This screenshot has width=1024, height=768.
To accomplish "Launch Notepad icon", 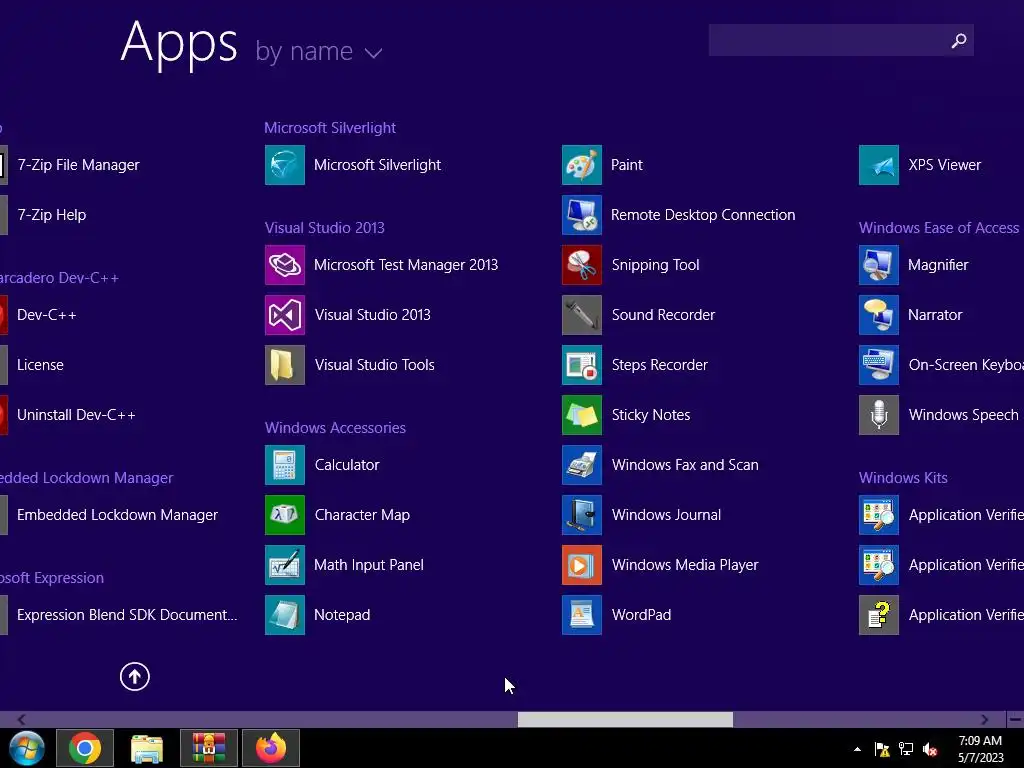I will tap(285, 615).
